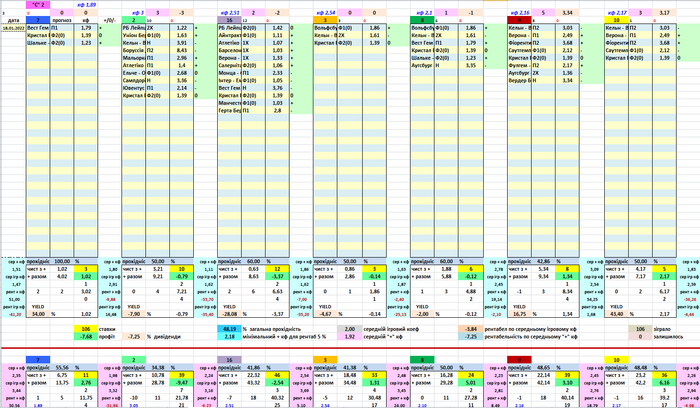Select the odds value 1,36

point(567,73)
